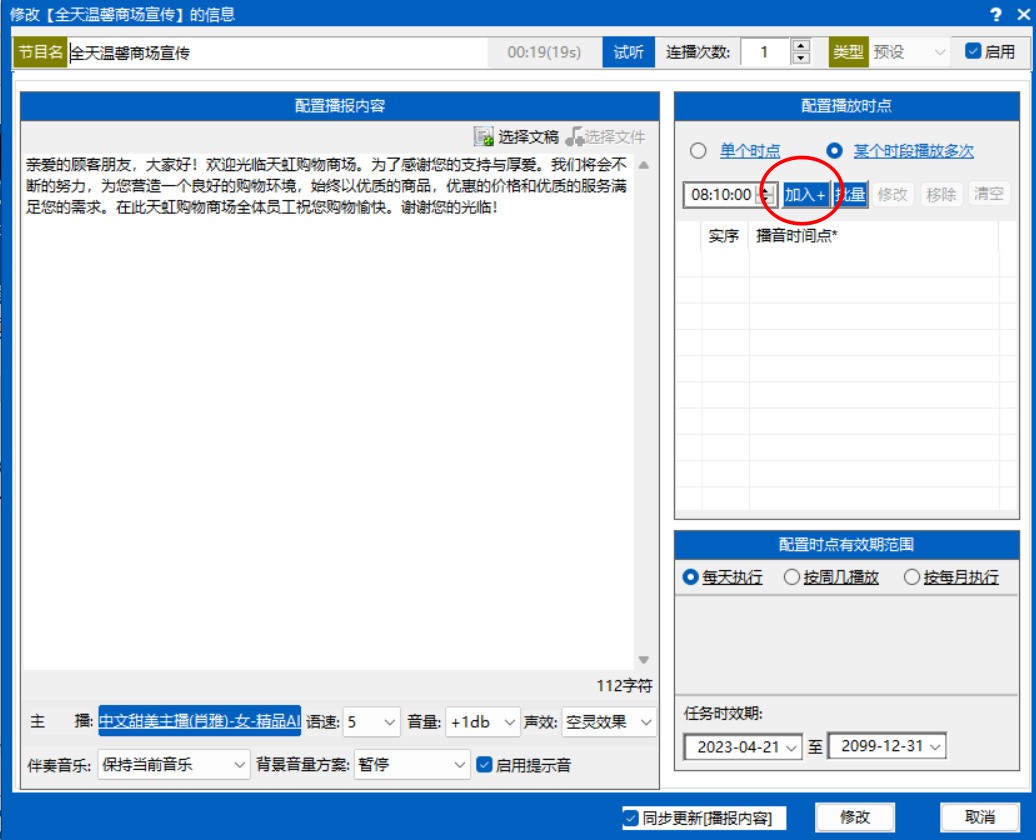Click the 修改 confirm button at bottom
Viewport: 1036px width, 840px height.
point(855,817)
